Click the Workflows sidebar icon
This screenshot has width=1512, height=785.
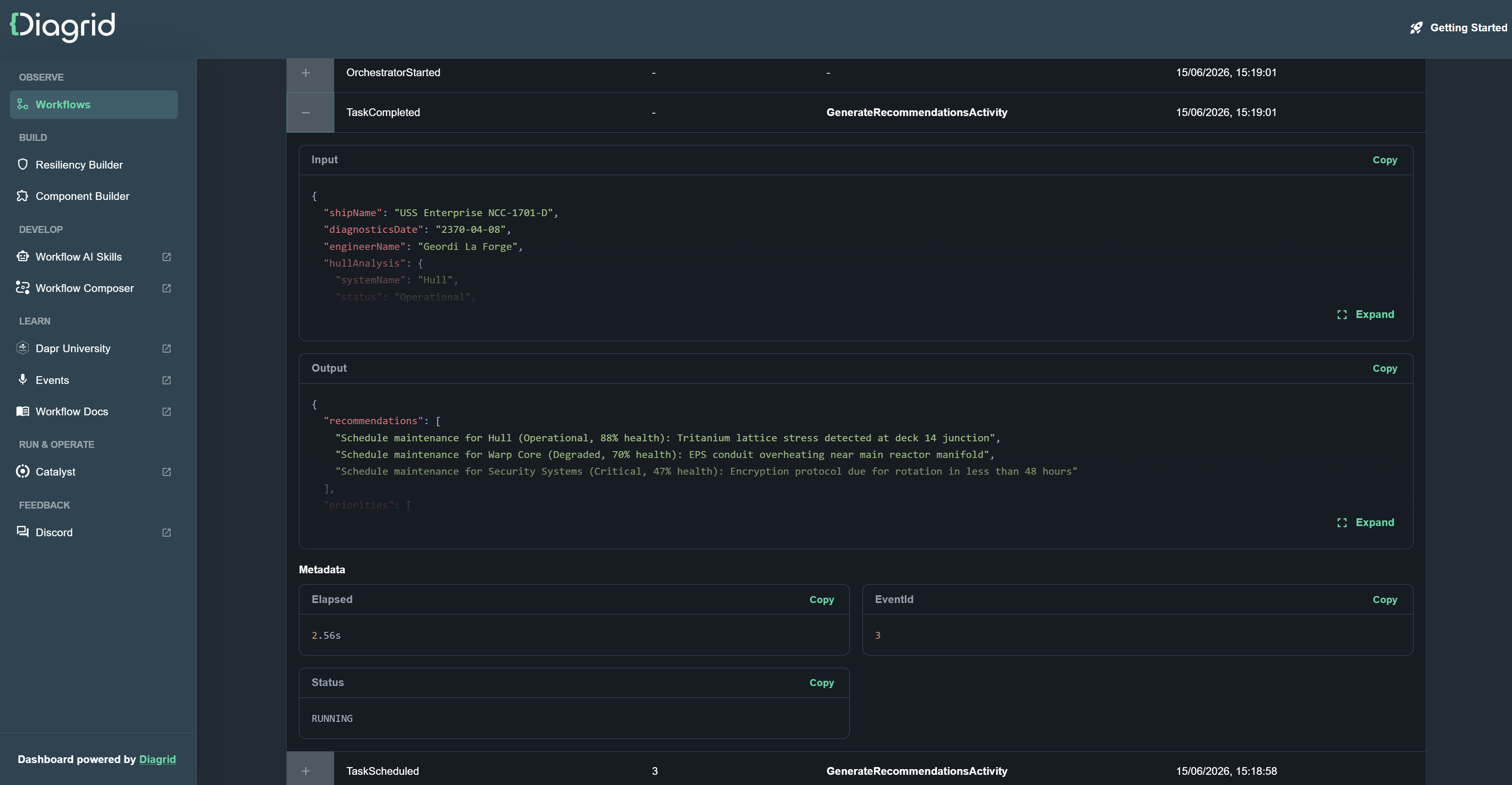pos(22,104)
